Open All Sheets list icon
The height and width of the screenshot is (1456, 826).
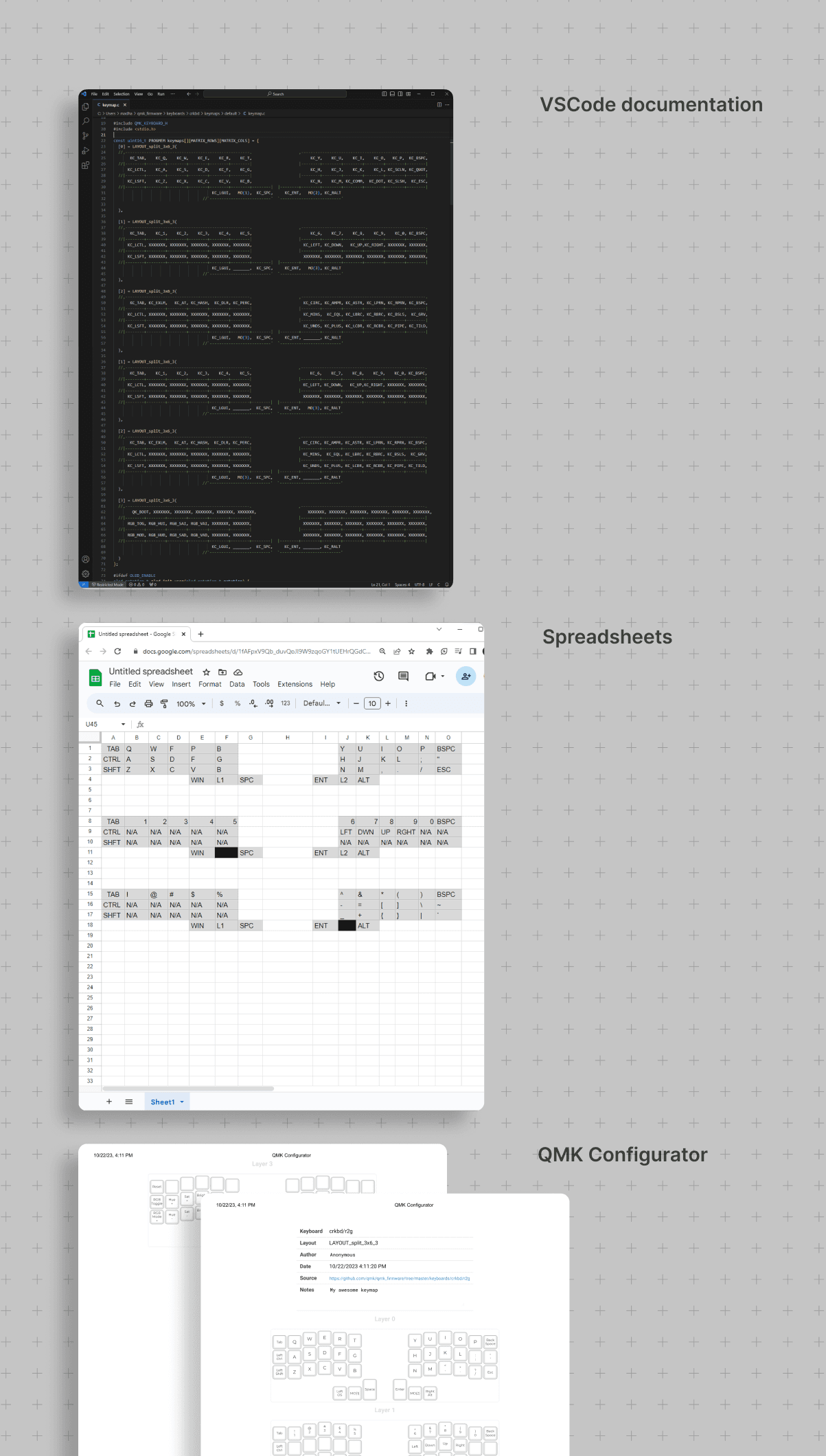pyautogui.click(x=129, y=1102)
